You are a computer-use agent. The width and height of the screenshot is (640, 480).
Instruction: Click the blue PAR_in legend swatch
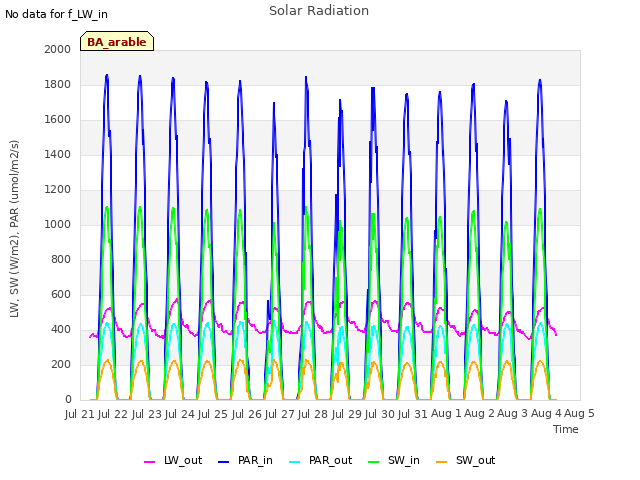(x=224, y=462)
